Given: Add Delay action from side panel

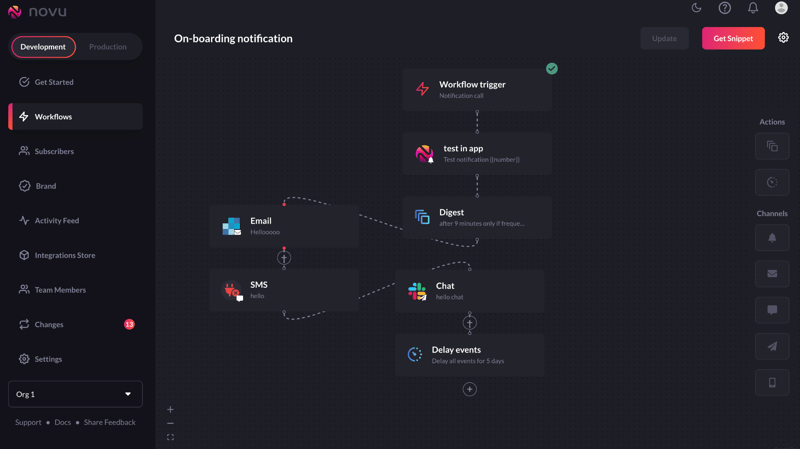Looking at the screenshot, I should point(772,182).
